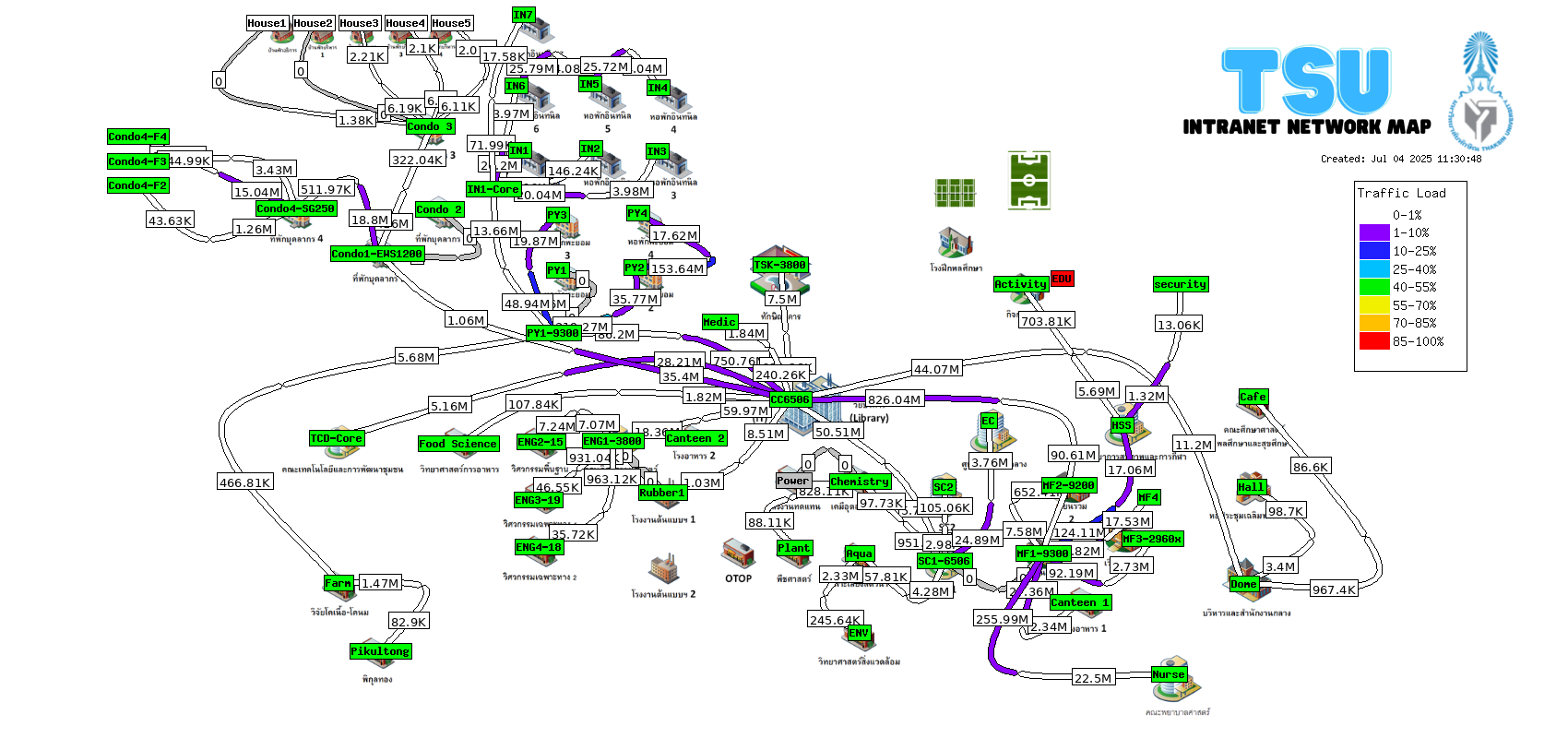
Task: Click the 466.81K traffic value
Action: (245, 482)
